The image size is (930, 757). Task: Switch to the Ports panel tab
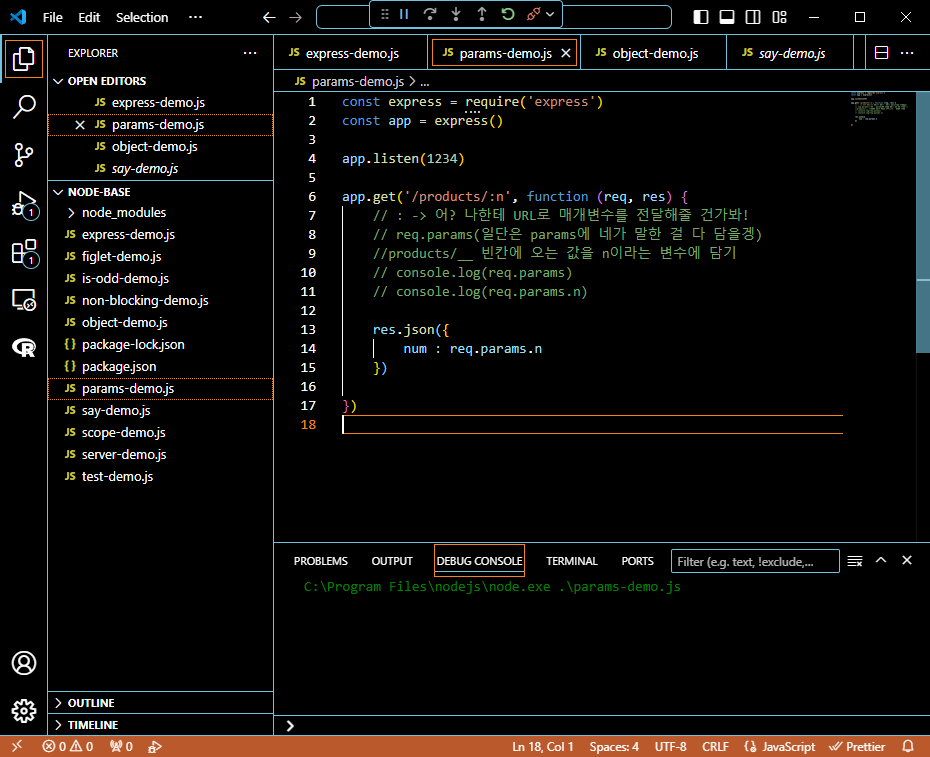pyautogui.click(x=637, y=561)
